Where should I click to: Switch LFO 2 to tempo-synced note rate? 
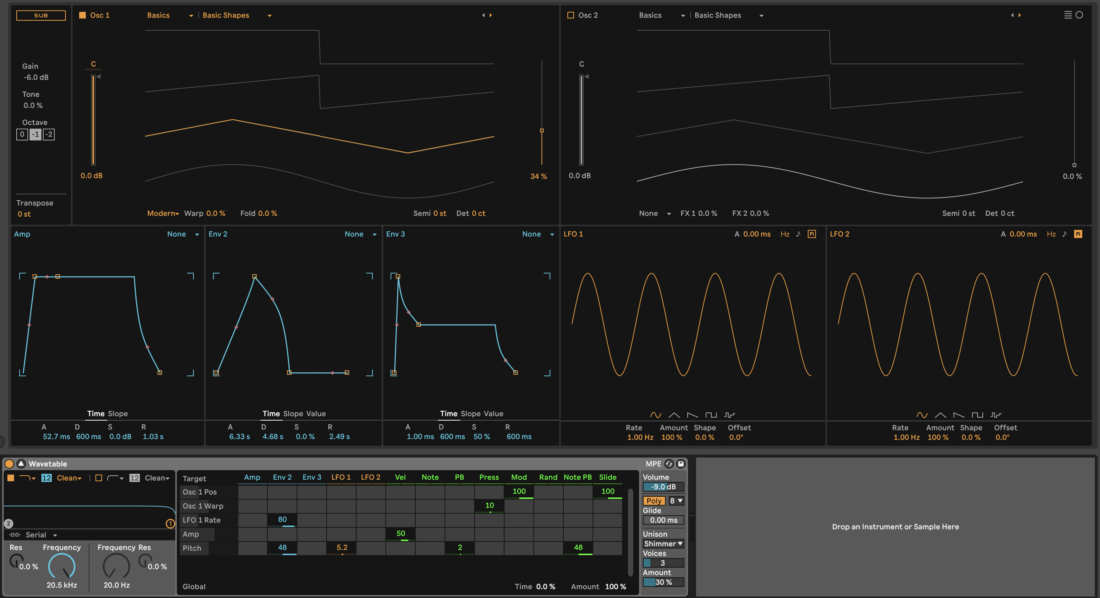[x=1064, y=234]
